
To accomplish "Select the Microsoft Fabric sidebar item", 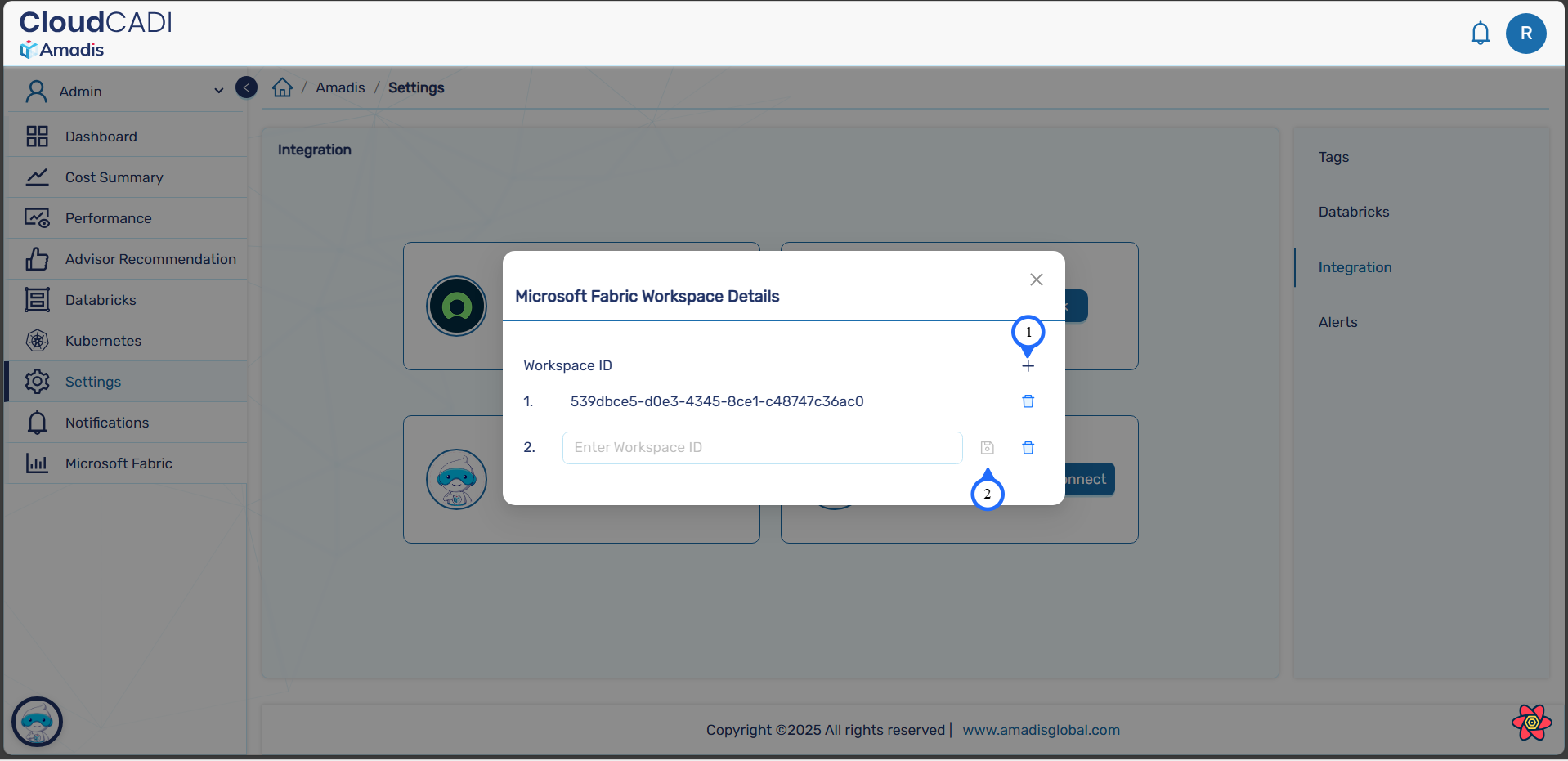I will [x=119, y=463].
